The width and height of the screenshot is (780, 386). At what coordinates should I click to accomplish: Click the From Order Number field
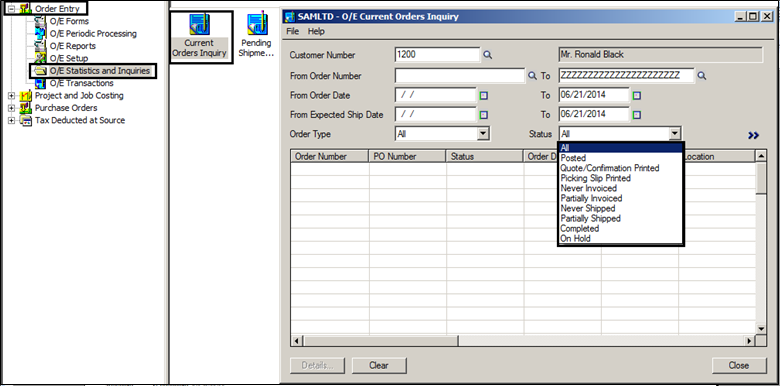point(460,76)
